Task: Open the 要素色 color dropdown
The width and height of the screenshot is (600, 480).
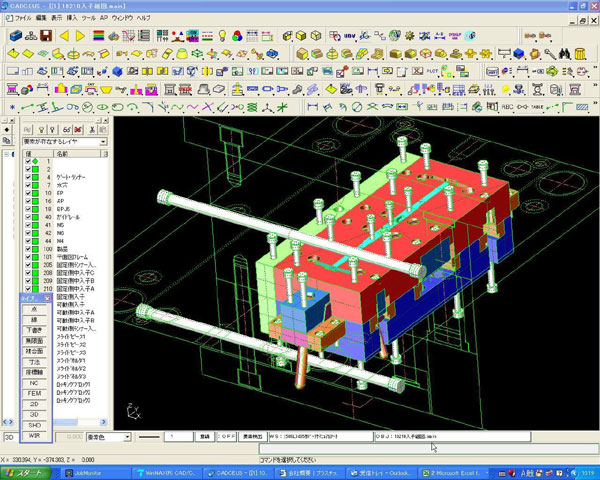Action: pyautogui.click(x=127, y=437)
